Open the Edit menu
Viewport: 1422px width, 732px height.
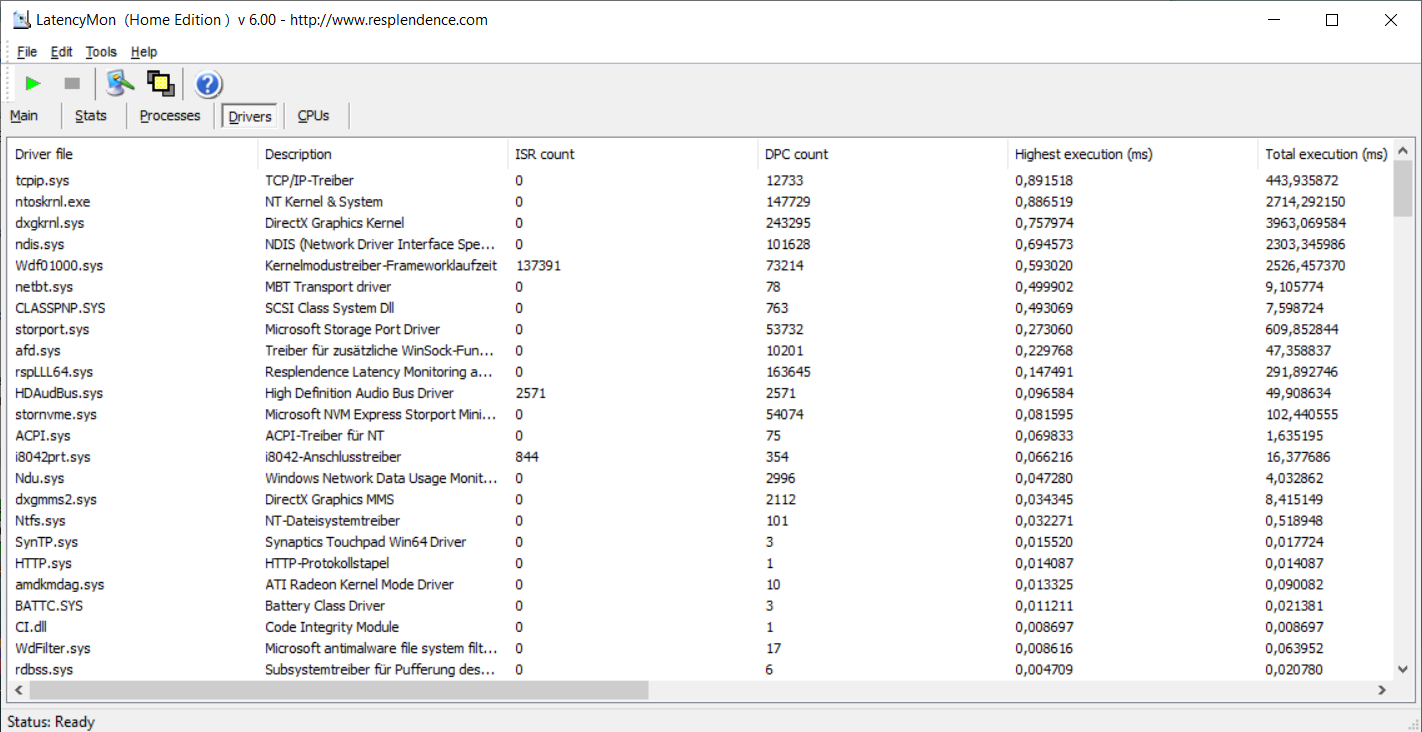point(62,52)
